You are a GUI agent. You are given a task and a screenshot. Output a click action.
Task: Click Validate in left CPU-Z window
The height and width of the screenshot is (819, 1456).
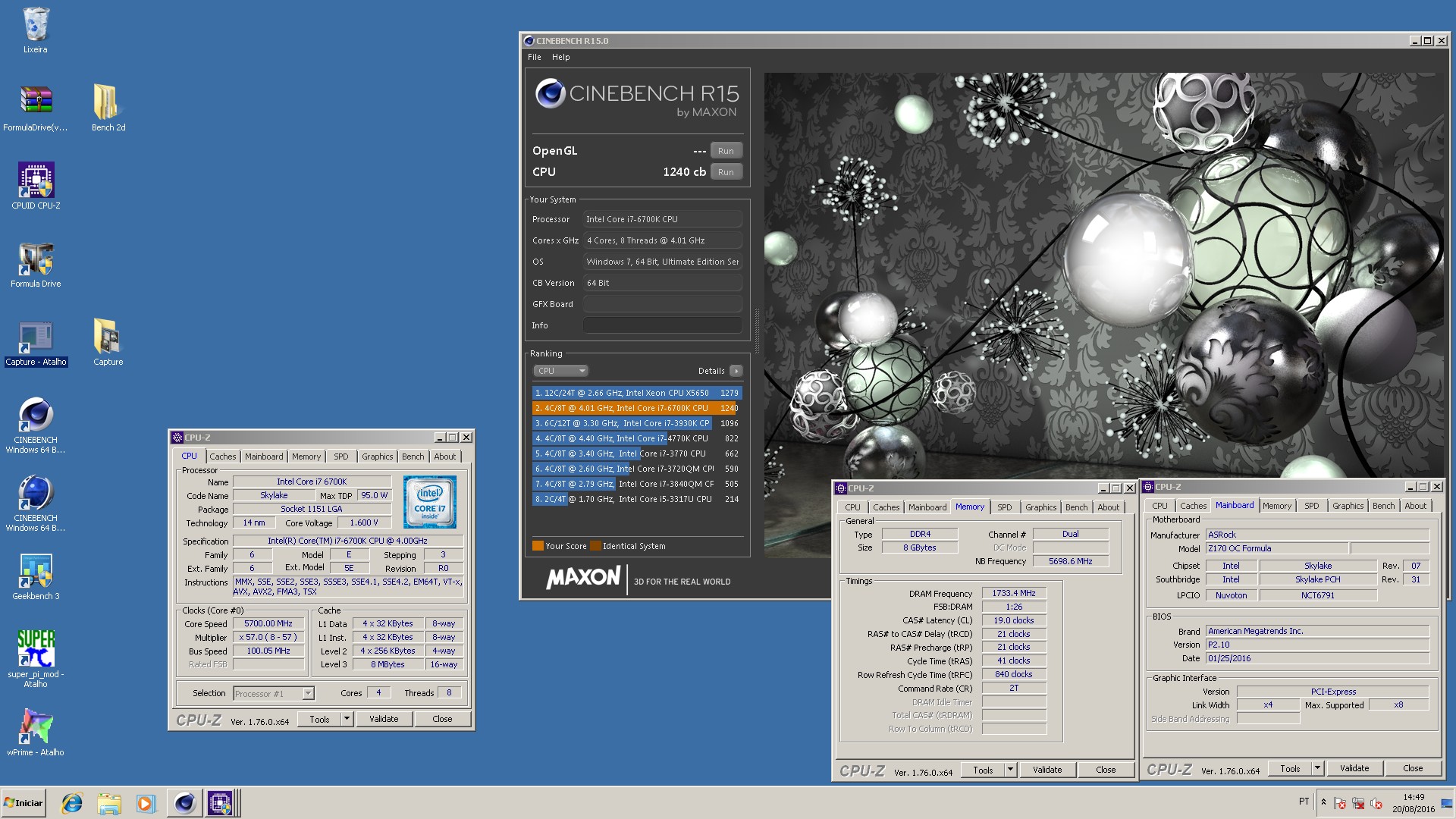(384, 719)
